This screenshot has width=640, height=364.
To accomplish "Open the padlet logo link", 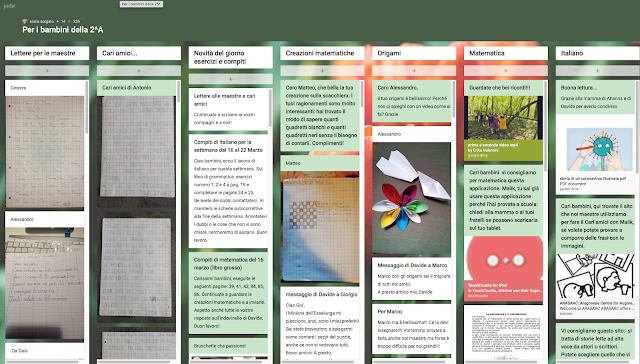I will coord(9,6).
